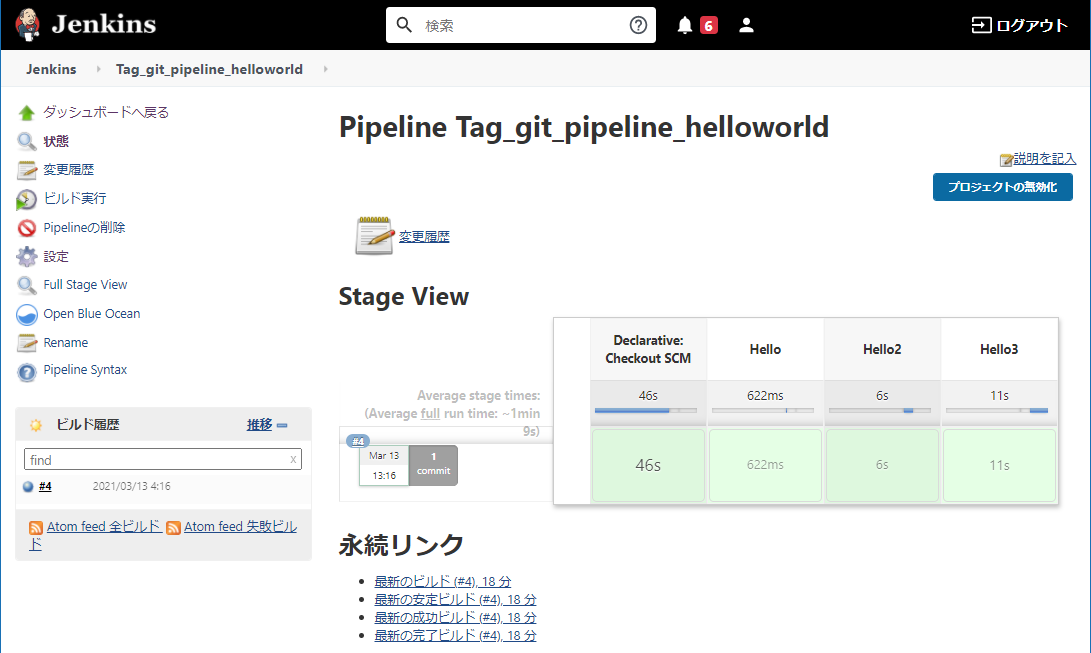Focus the 検索 search box
The width and height of the screenshot is (1091, 653).
(522, 26)
